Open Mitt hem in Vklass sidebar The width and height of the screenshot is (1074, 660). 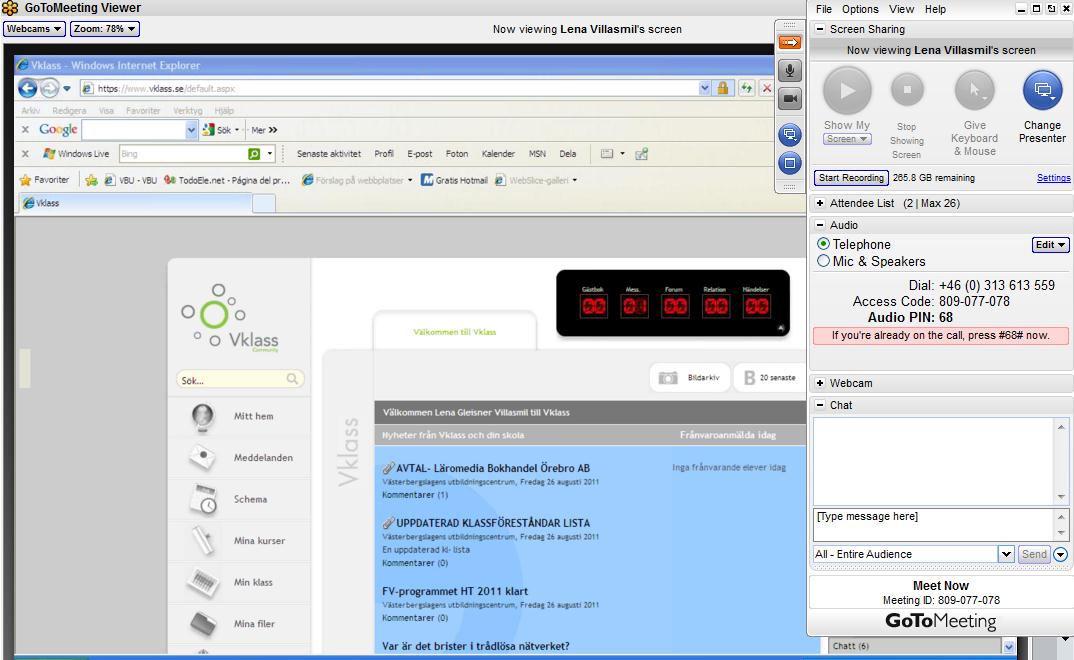[x=238, y=416]
